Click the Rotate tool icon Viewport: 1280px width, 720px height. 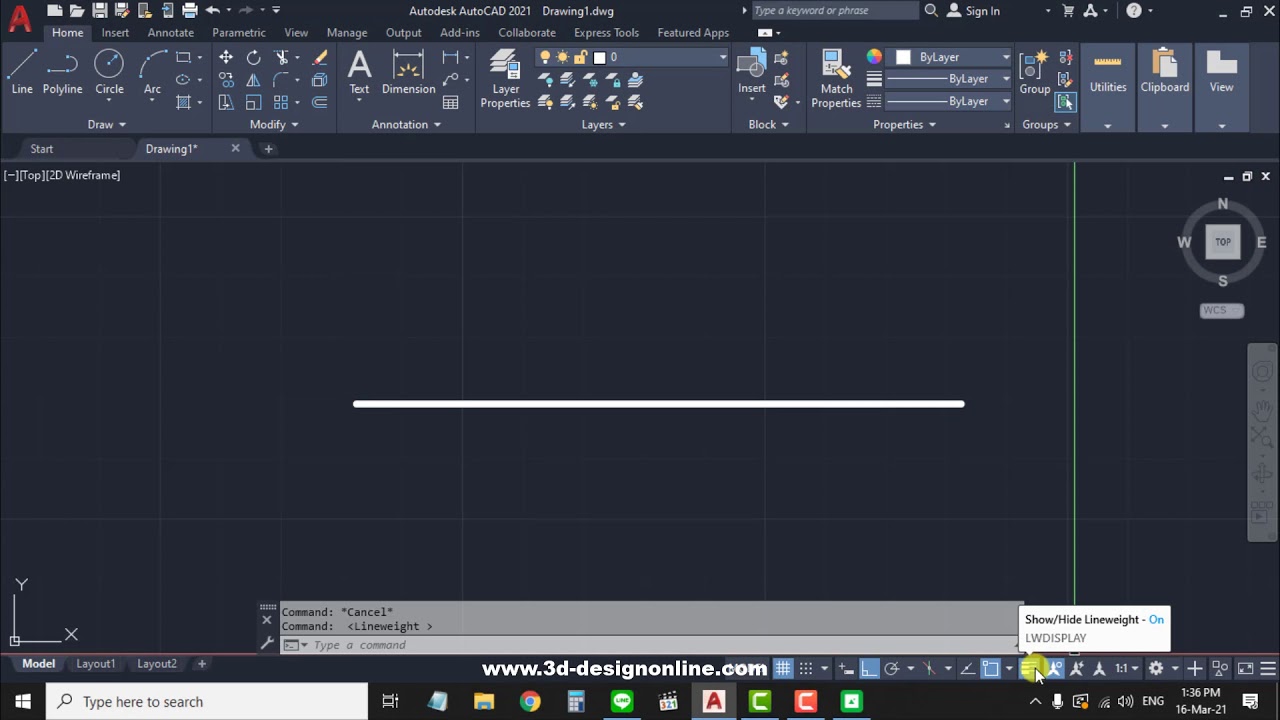click(x=253, y=58)
